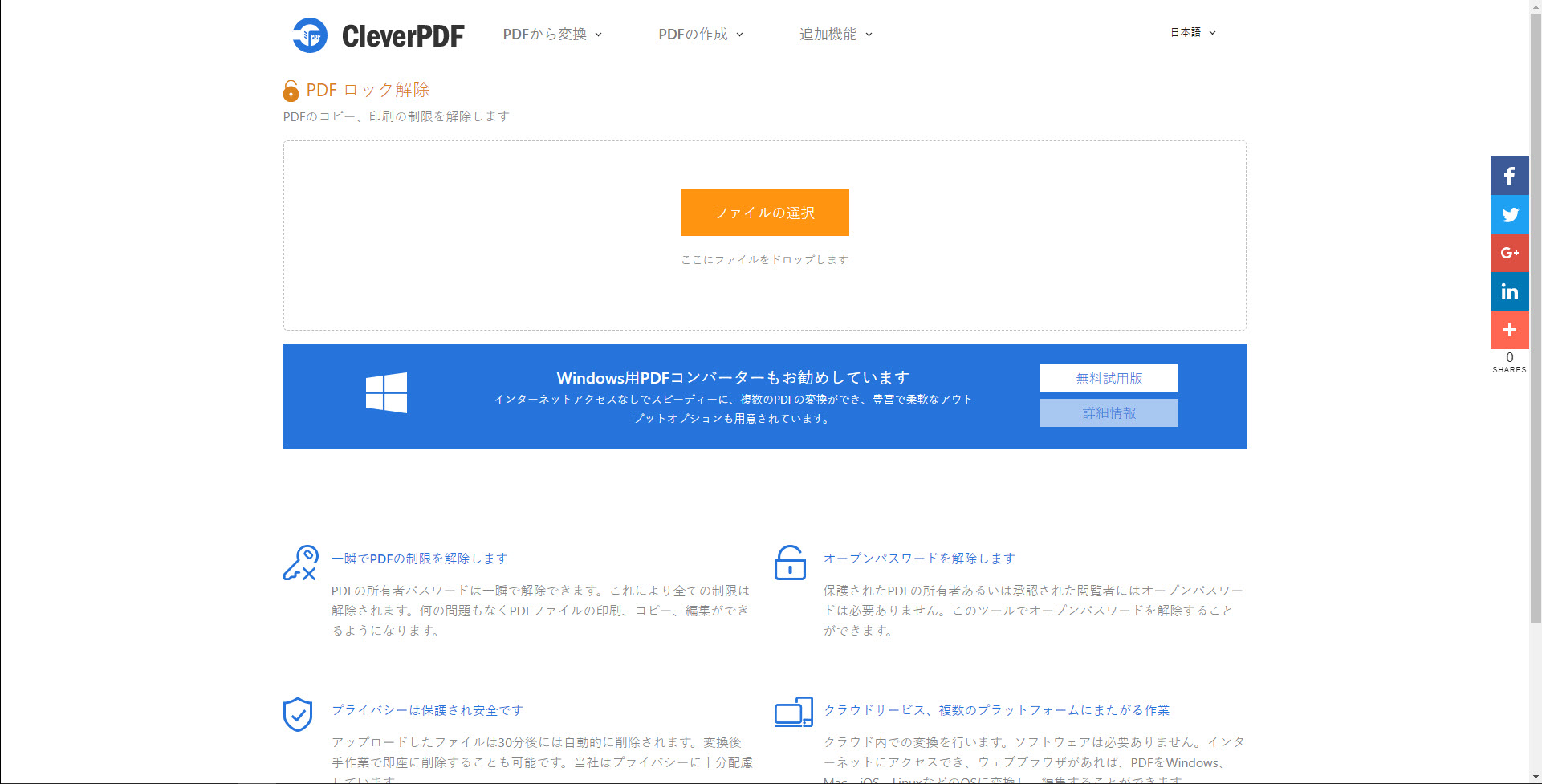Click the プライバシーは保護され安全です heading
This screenshot has width=1542, height=784.
pos(427,710)
